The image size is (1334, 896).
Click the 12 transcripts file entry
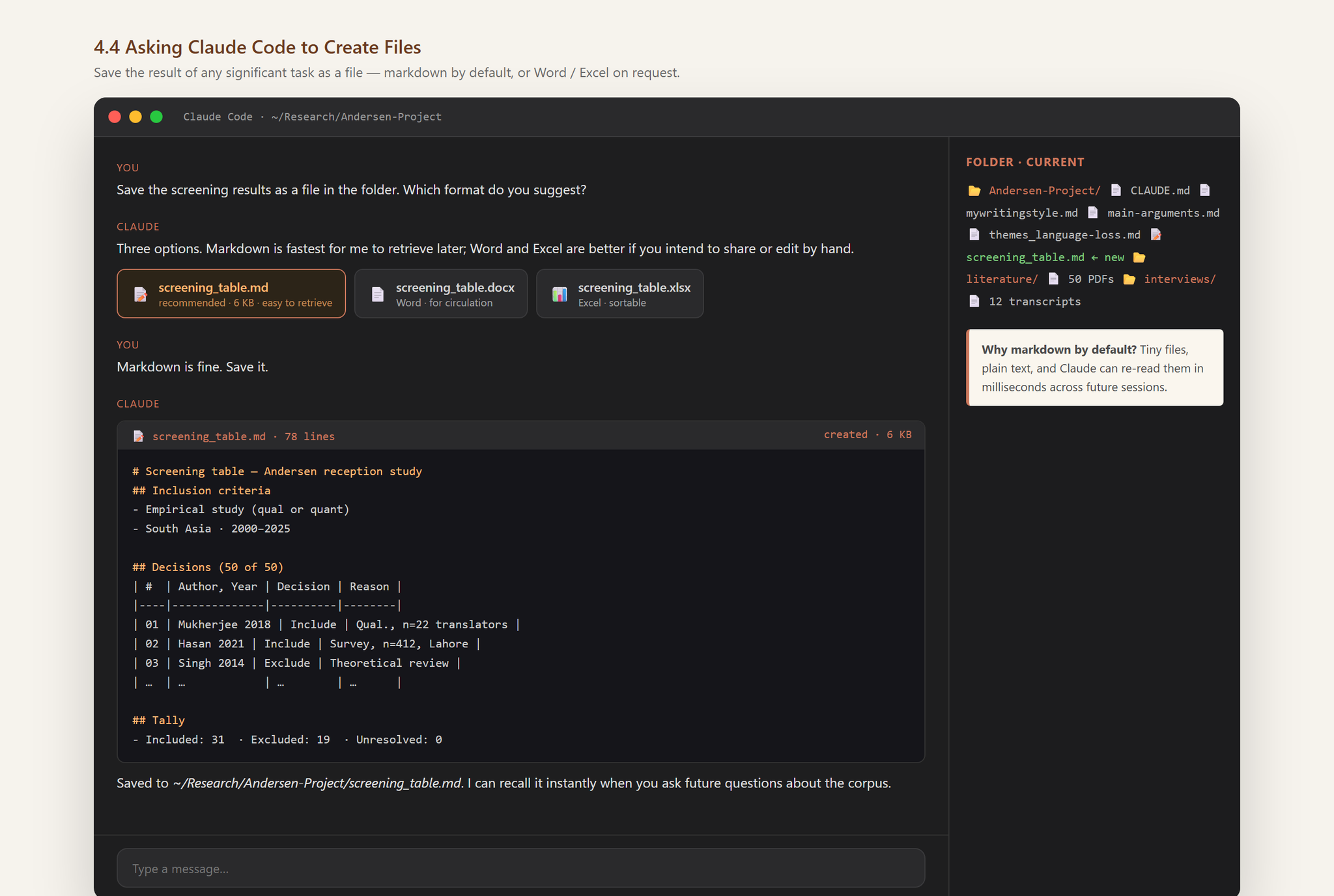click(1034, 301)
